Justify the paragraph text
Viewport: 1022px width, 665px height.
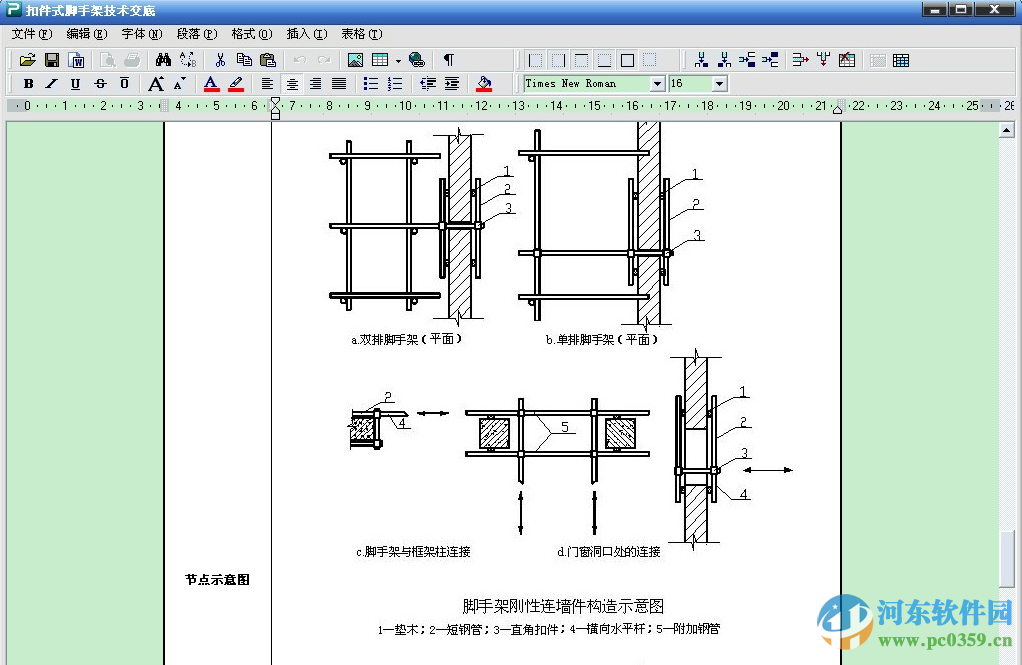(x=339, y=83)
